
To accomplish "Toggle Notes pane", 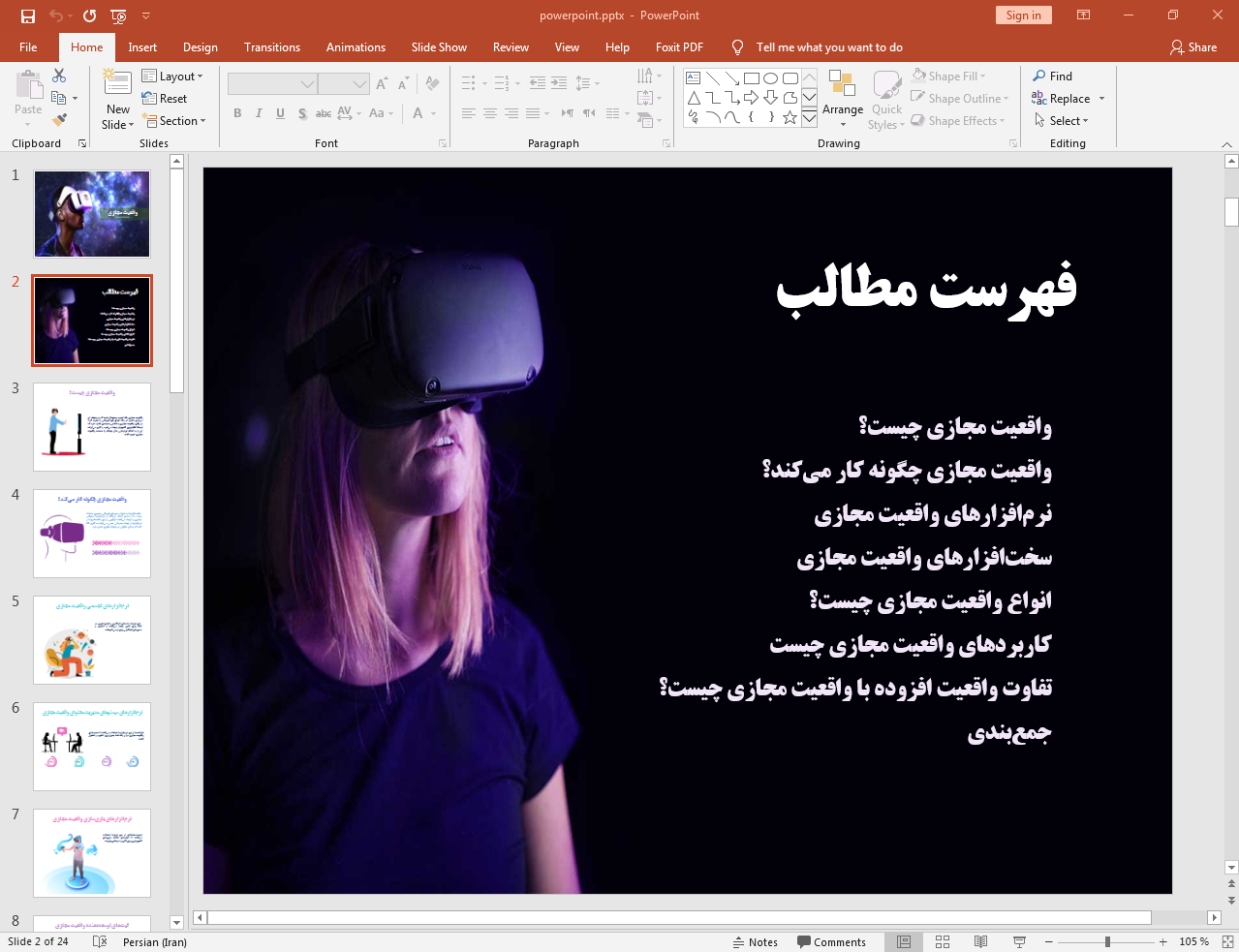I will tap(756, 942).
